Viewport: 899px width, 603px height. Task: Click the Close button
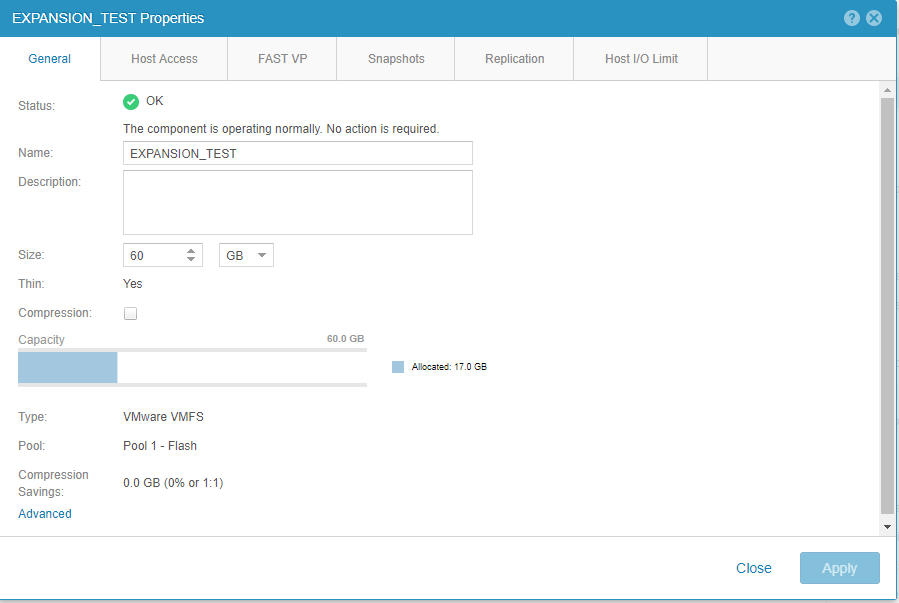[753, 568]
